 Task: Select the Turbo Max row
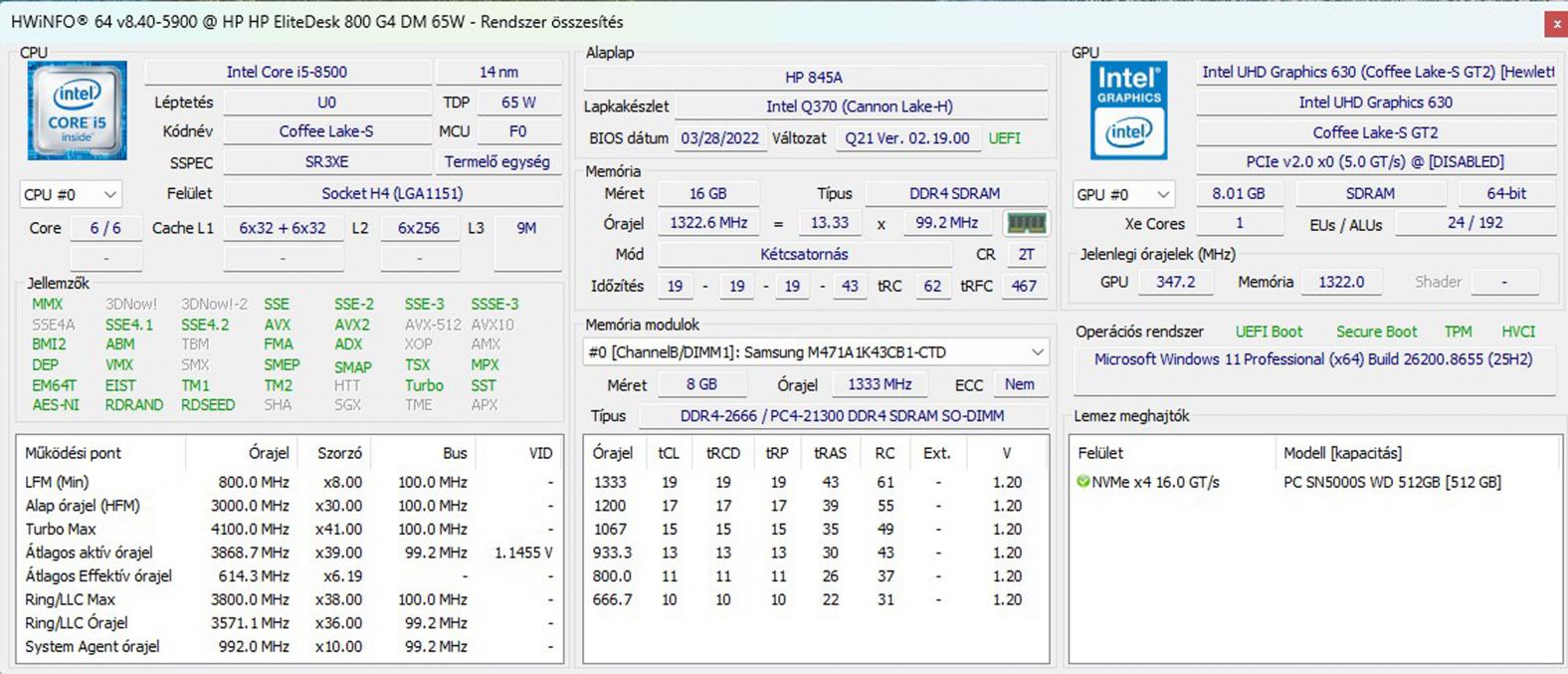click(290, 529)
